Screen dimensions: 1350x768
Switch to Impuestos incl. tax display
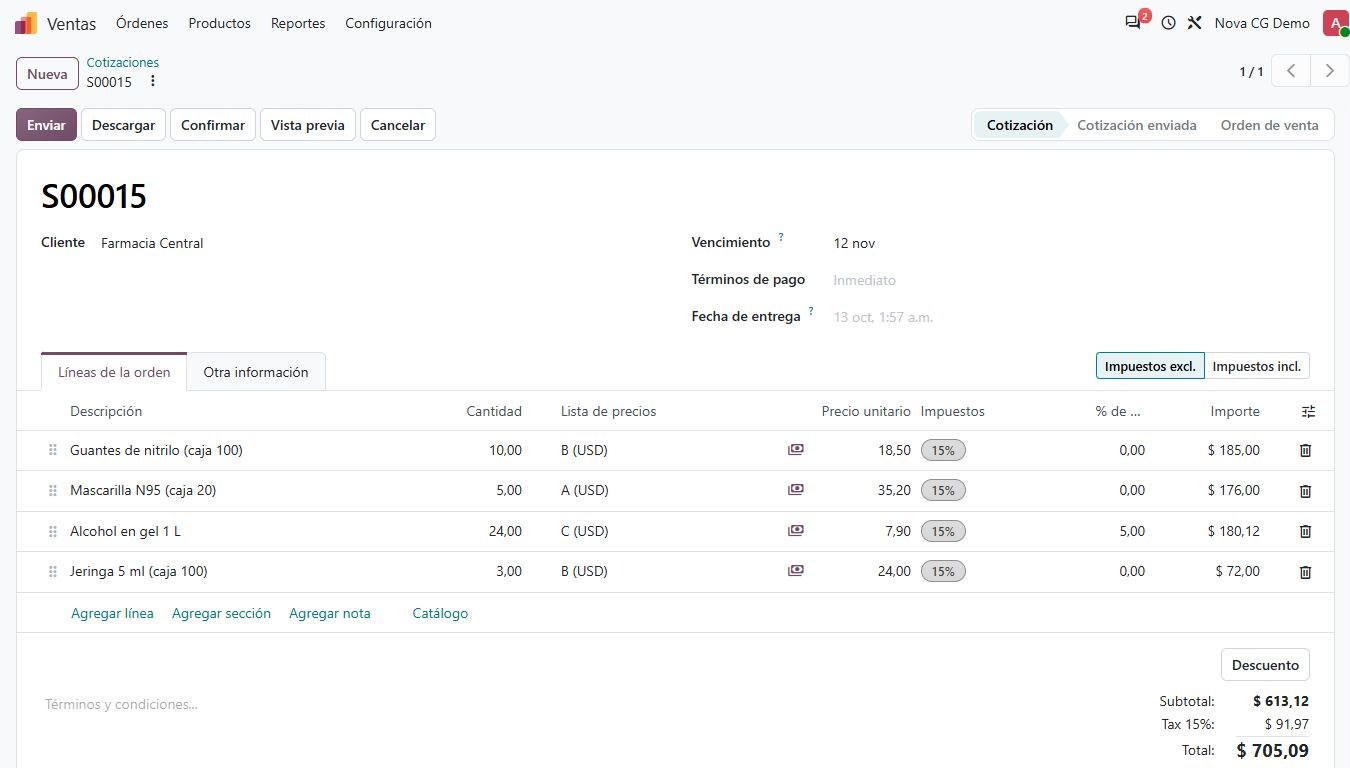(x=1257, y=366)
